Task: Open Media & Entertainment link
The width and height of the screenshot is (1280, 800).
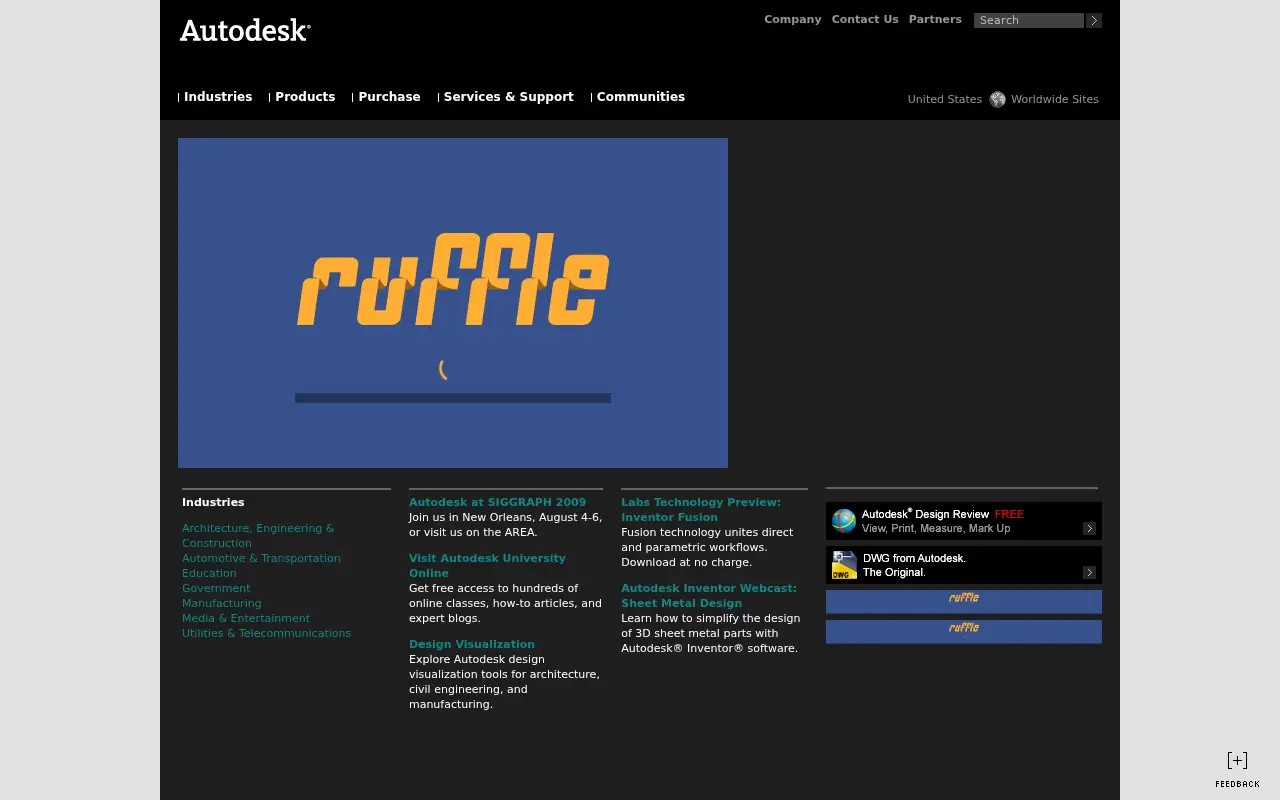Action: pyautogui.click(x=246, y=618)
